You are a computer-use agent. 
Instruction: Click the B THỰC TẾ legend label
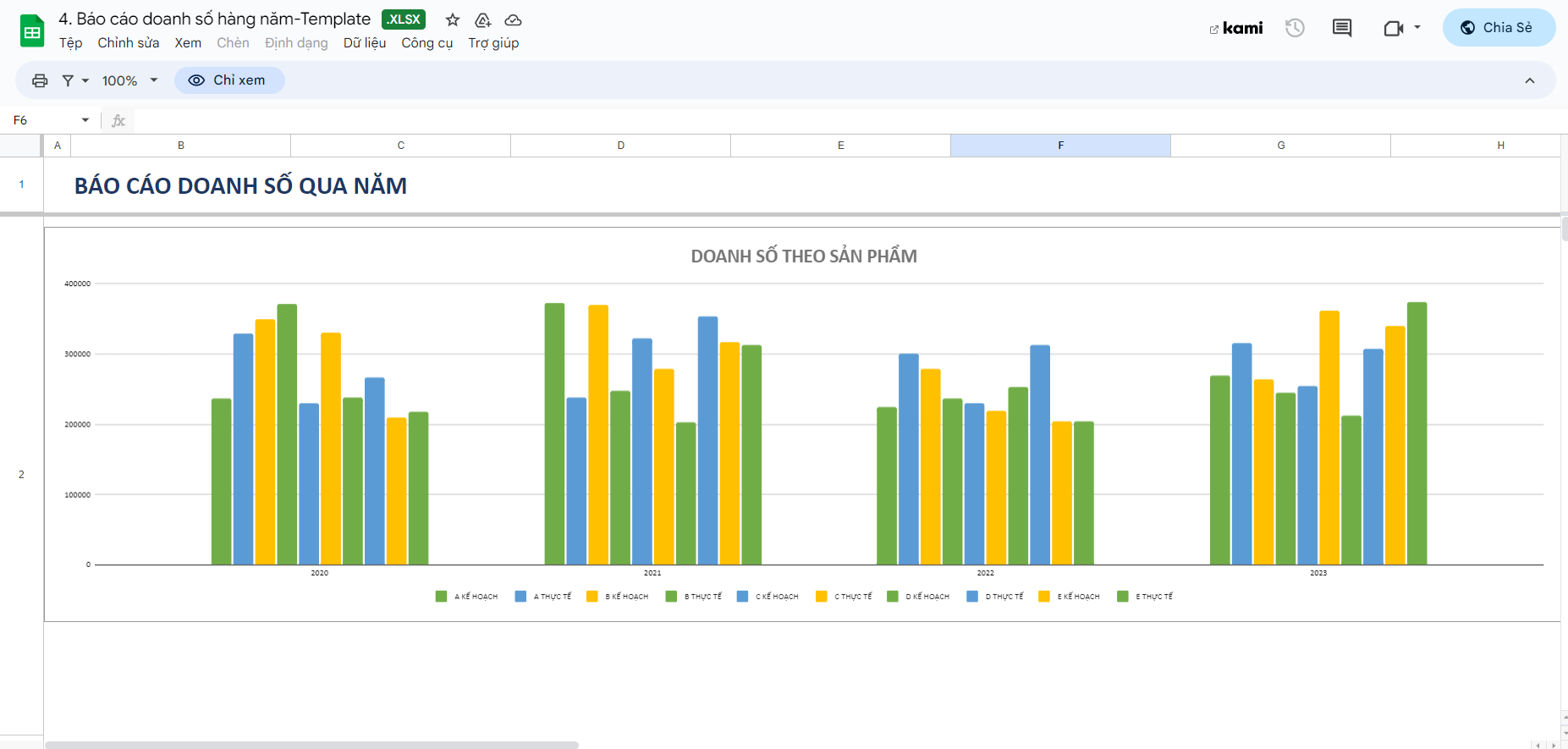[x=703, y=597]
